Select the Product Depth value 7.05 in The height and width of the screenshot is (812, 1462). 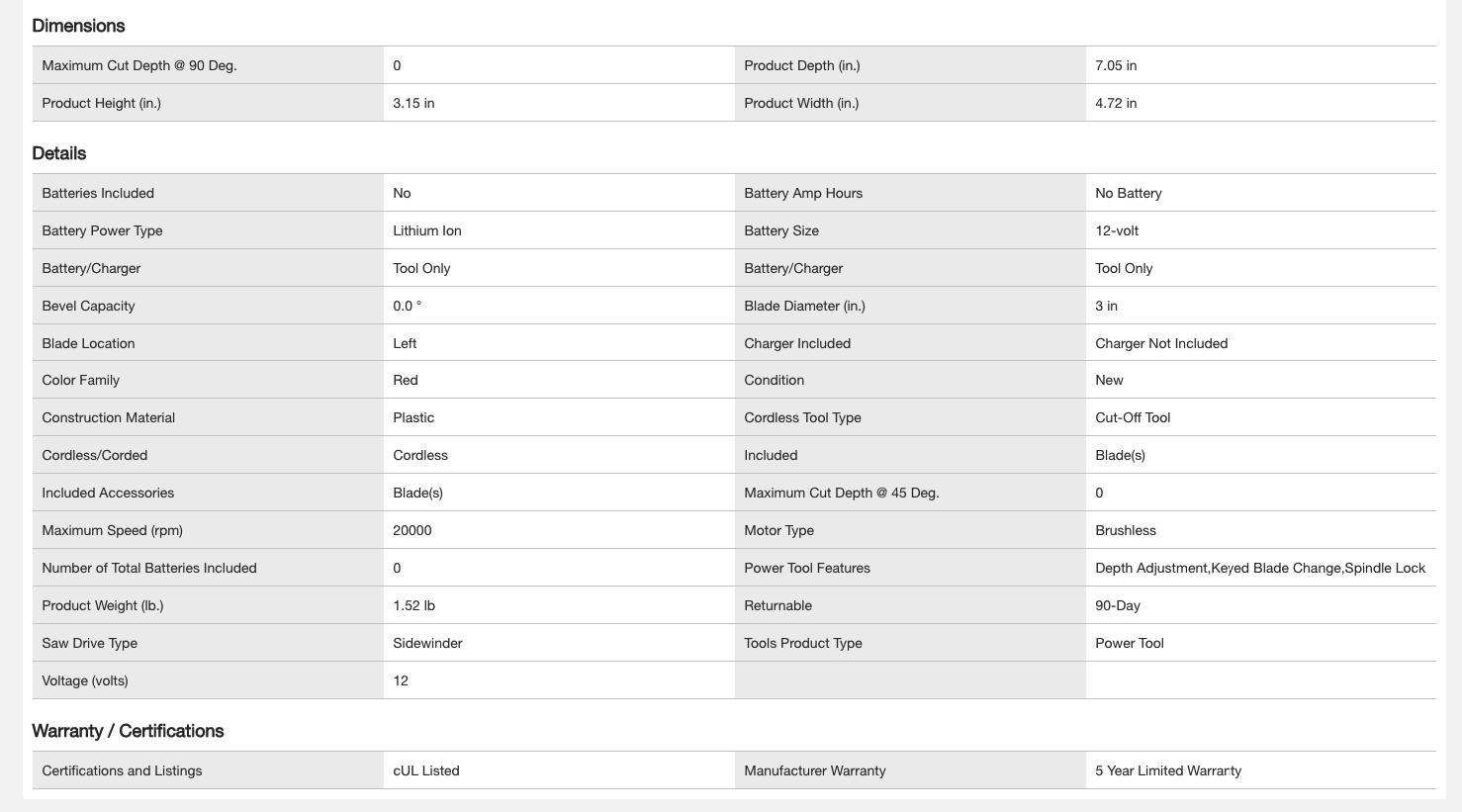[1116, 65]
